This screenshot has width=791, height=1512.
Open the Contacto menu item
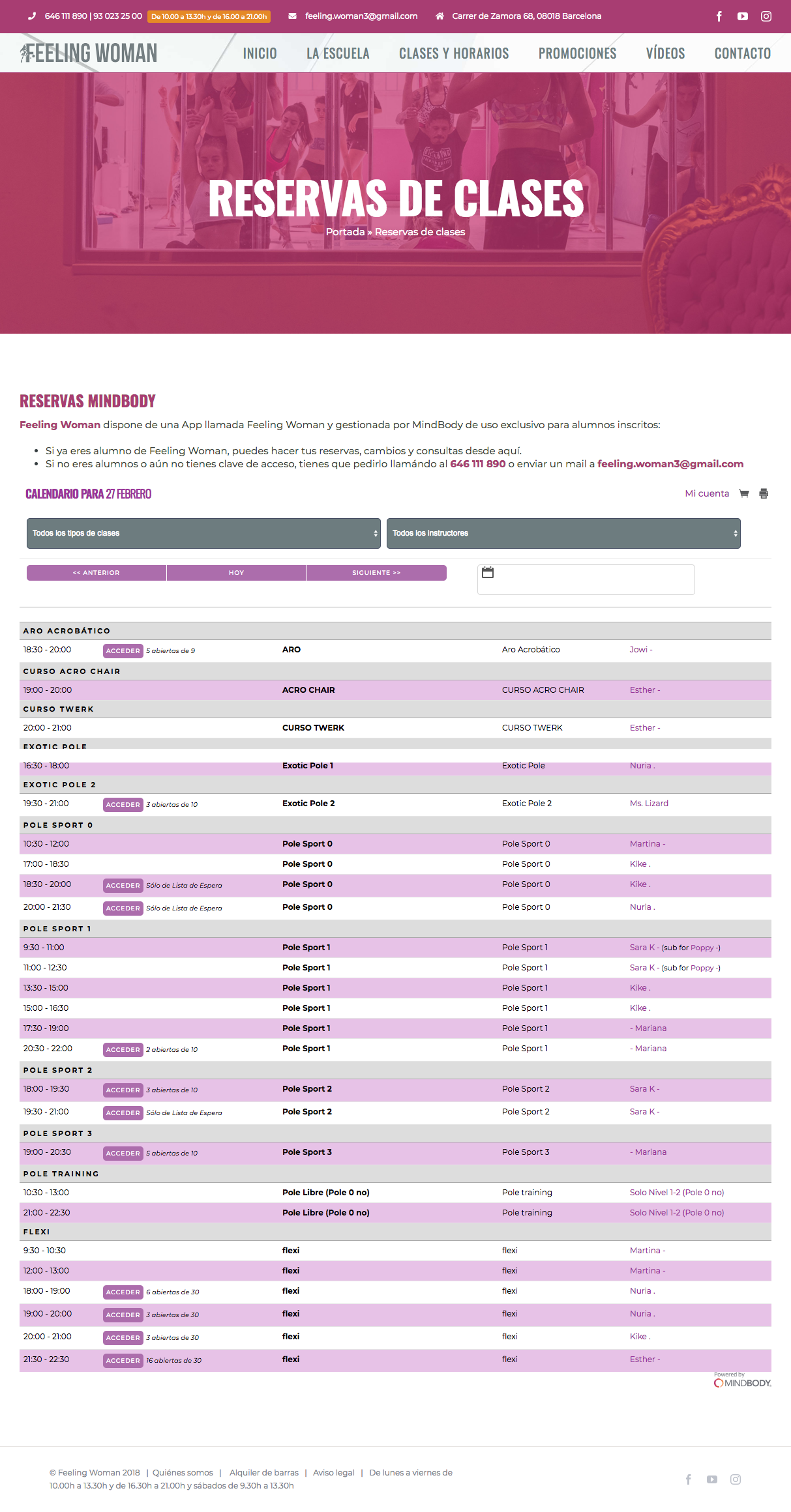742,53
